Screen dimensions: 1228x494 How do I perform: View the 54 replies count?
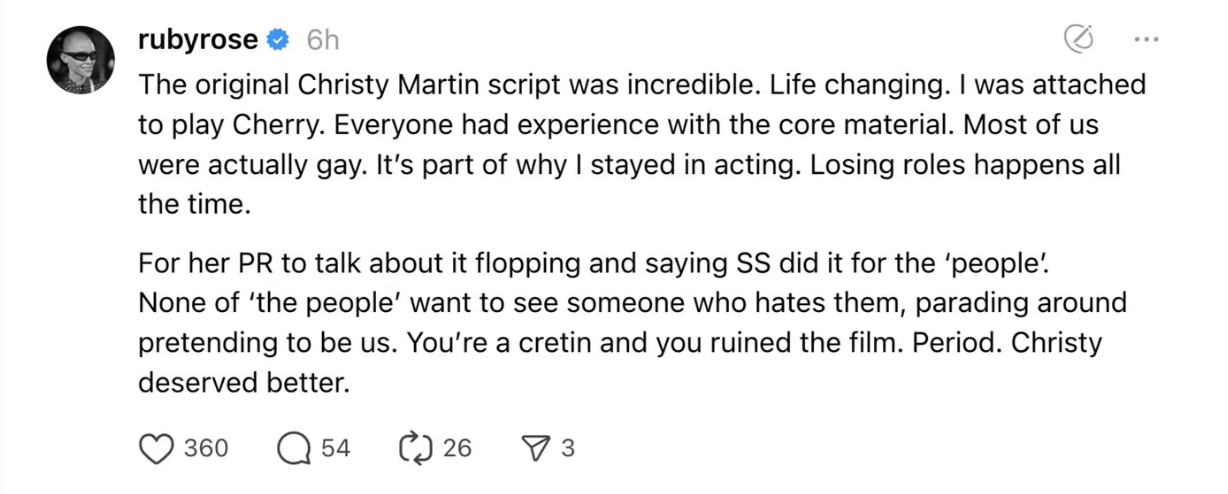click(336, 448)
